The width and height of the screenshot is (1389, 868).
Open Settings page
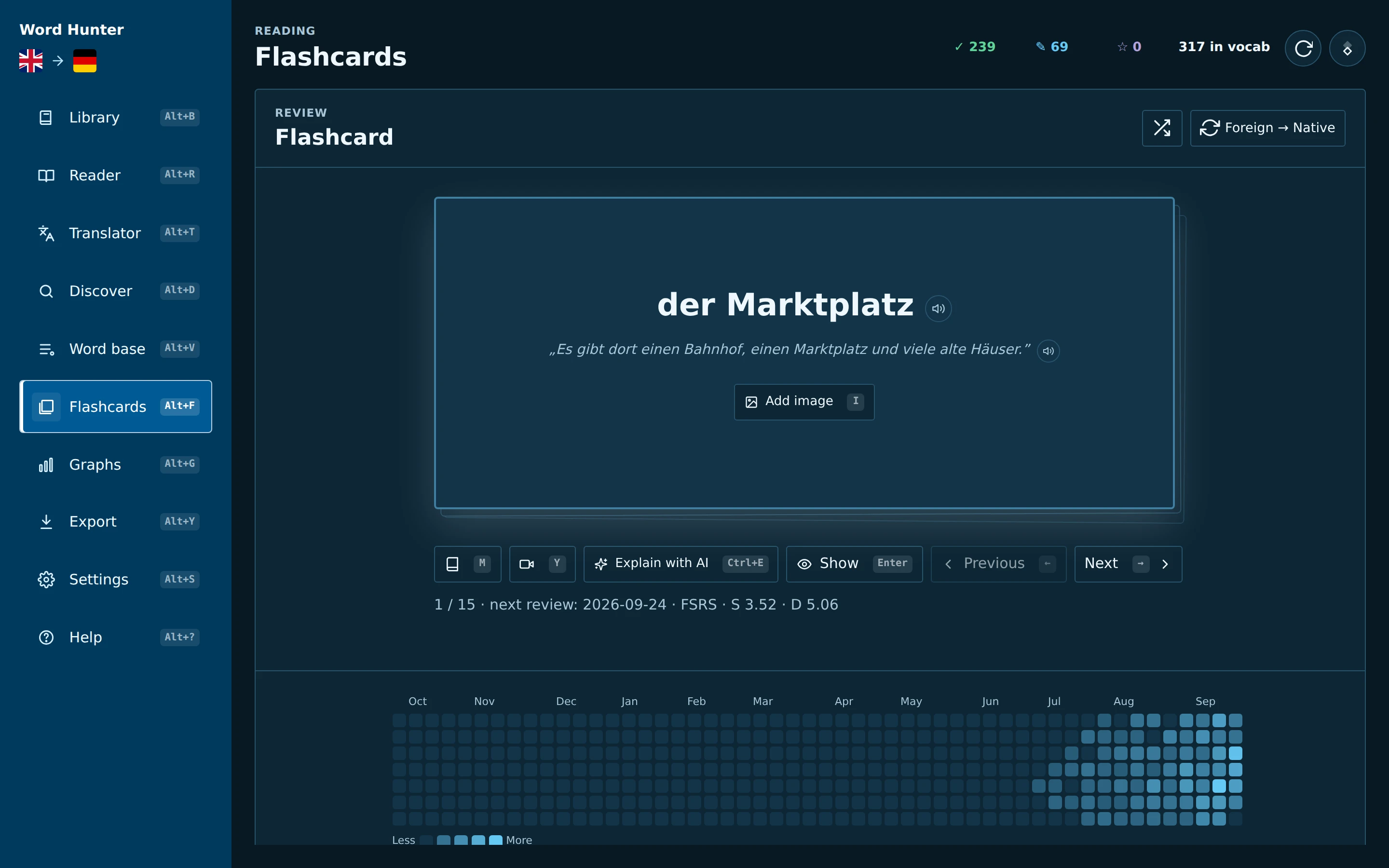[116, 579]
